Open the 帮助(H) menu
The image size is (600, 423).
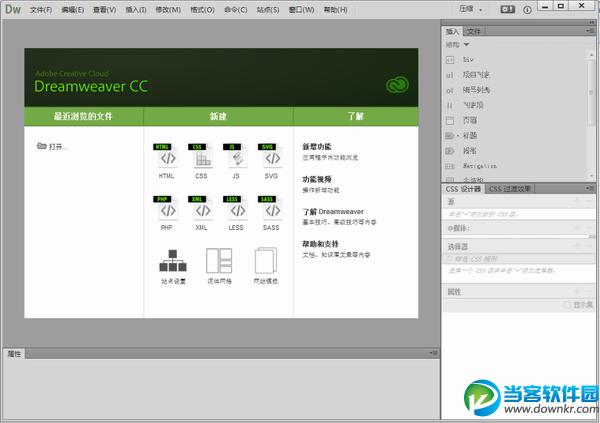pyautogui.click(x=335, y=10)
